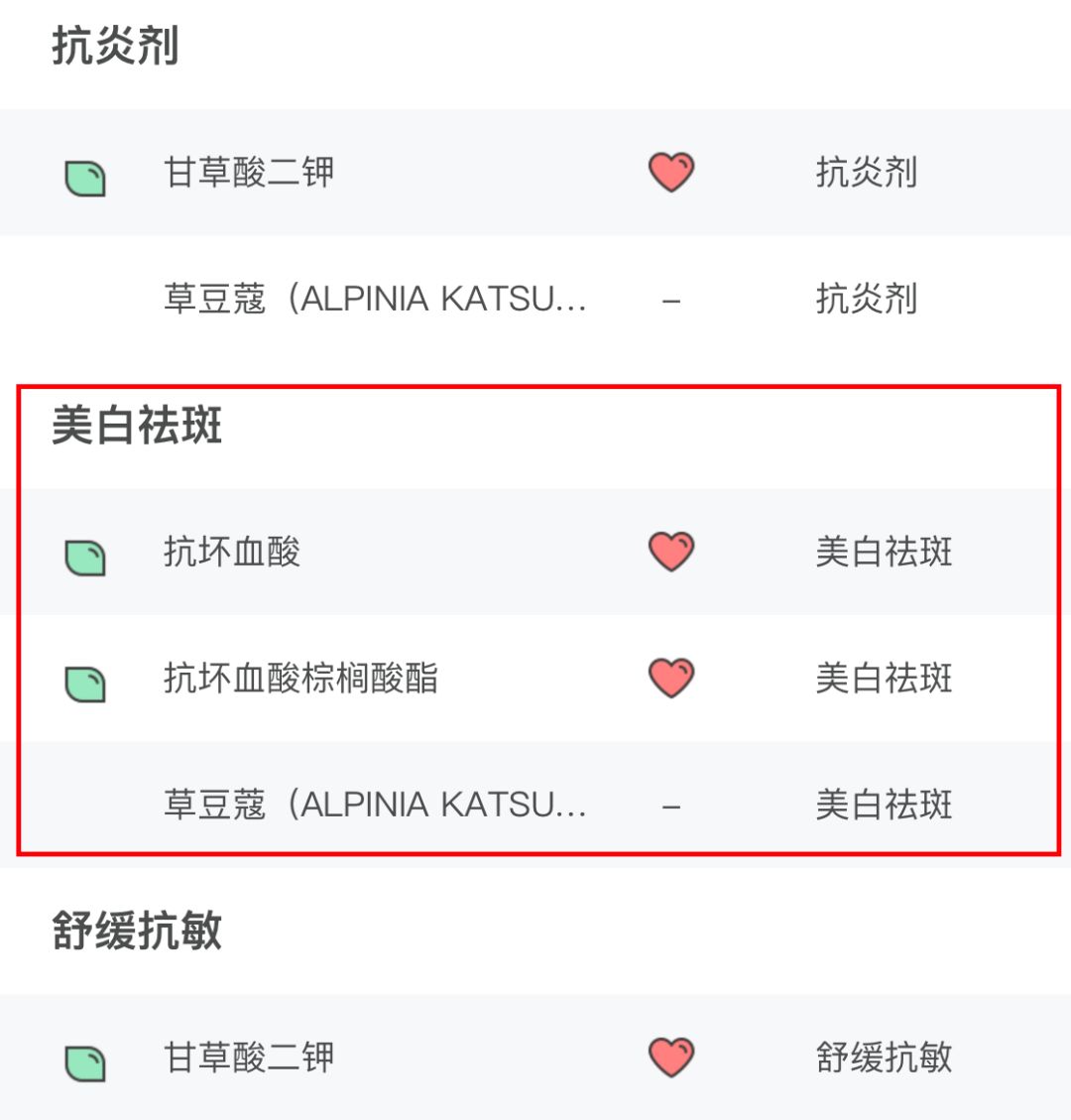Click 抗炎剂 tag in 草豆蔻 row
Screen dimensions: 1071x1120
click(866, 299)
